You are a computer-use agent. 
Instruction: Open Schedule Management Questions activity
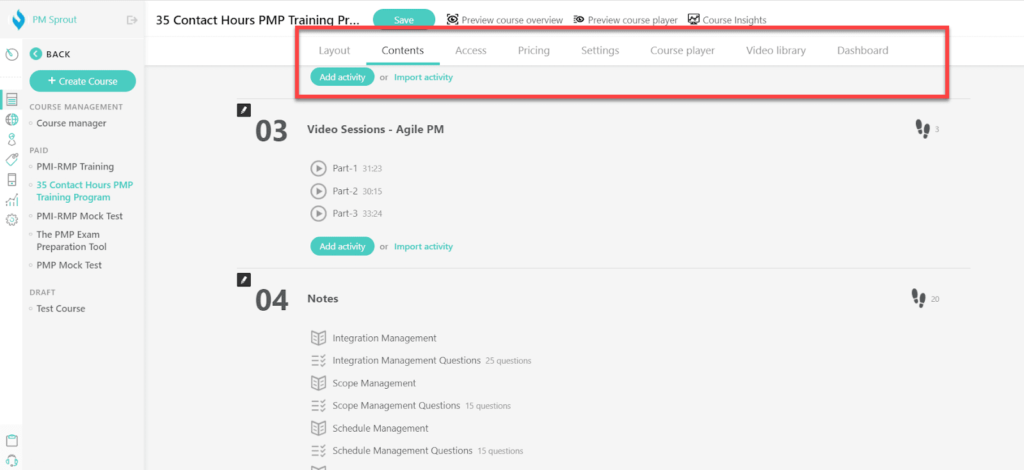(x=402, y=450)
